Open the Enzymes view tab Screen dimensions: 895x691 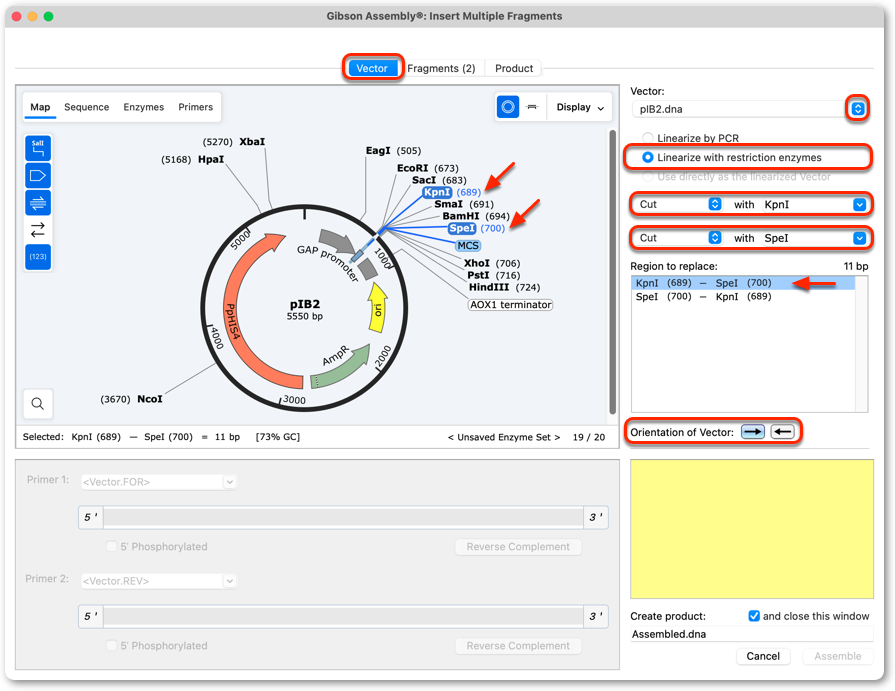click(x=143, y=107)
